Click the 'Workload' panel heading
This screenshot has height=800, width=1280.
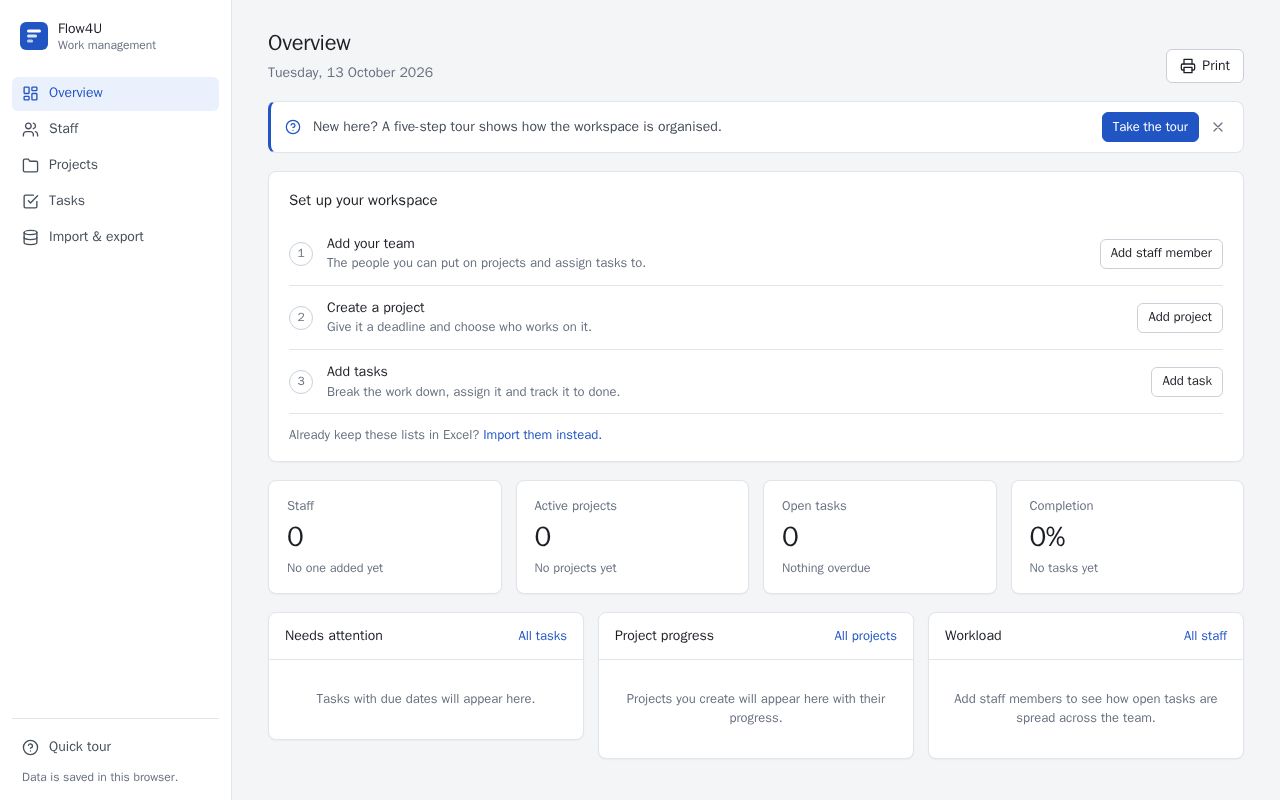[973, 636]
